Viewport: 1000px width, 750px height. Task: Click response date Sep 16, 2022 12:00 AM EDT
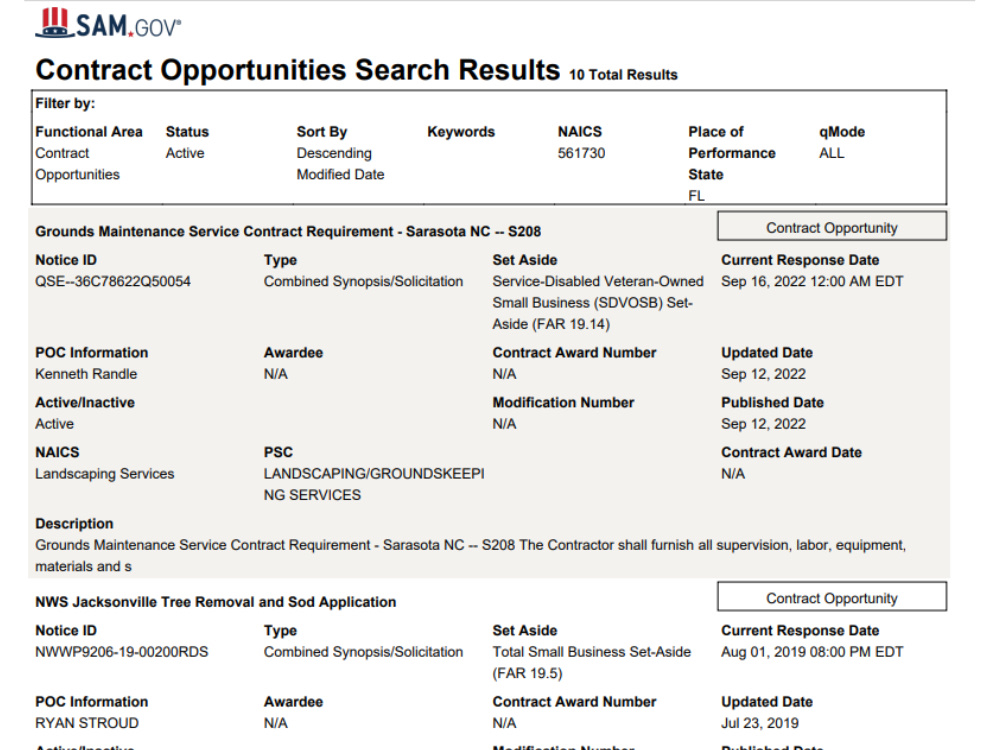tap(812, 281)
